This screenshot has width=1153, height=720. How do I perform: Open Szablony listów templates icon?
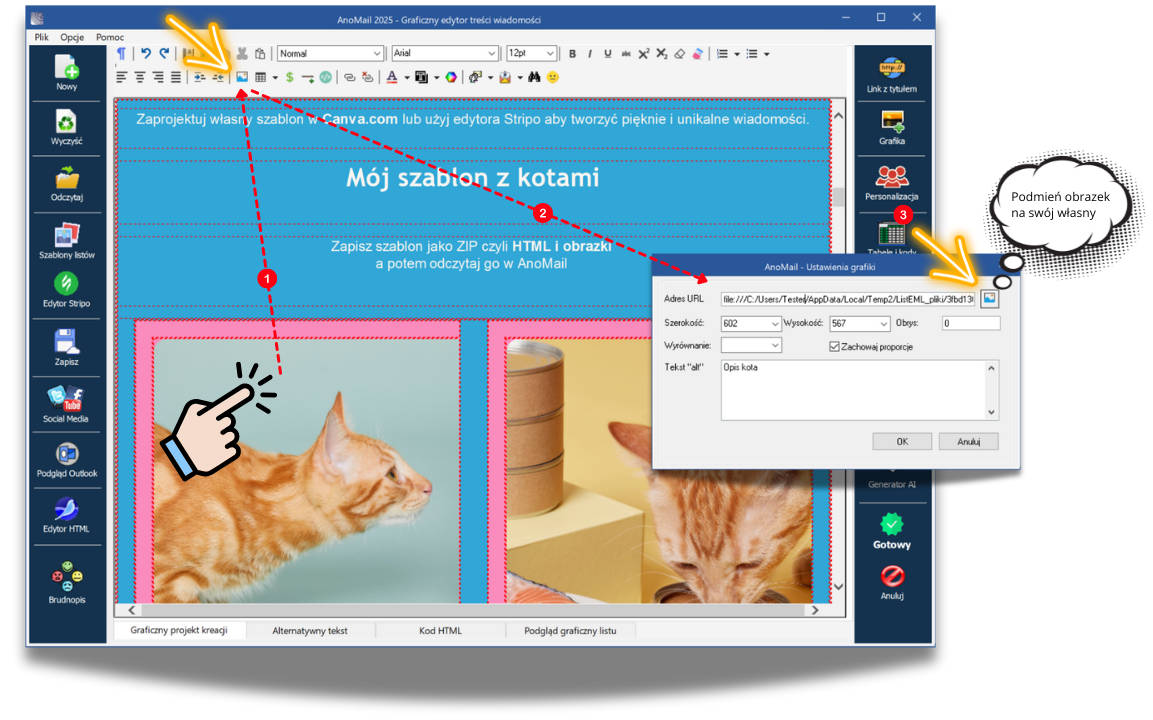pos(66,235)
